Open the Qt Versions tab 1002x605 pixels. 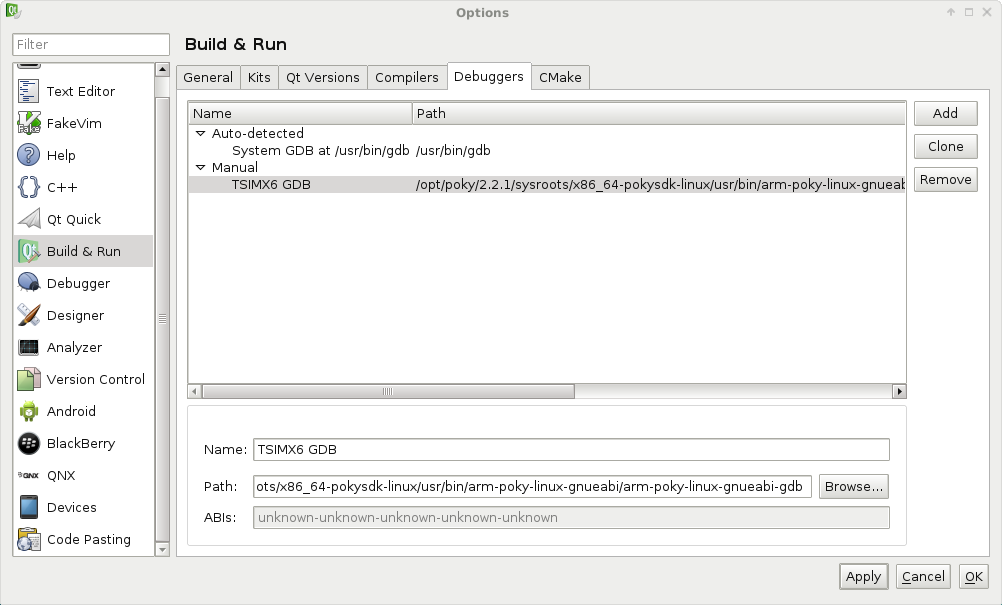(x=323, y=77)
